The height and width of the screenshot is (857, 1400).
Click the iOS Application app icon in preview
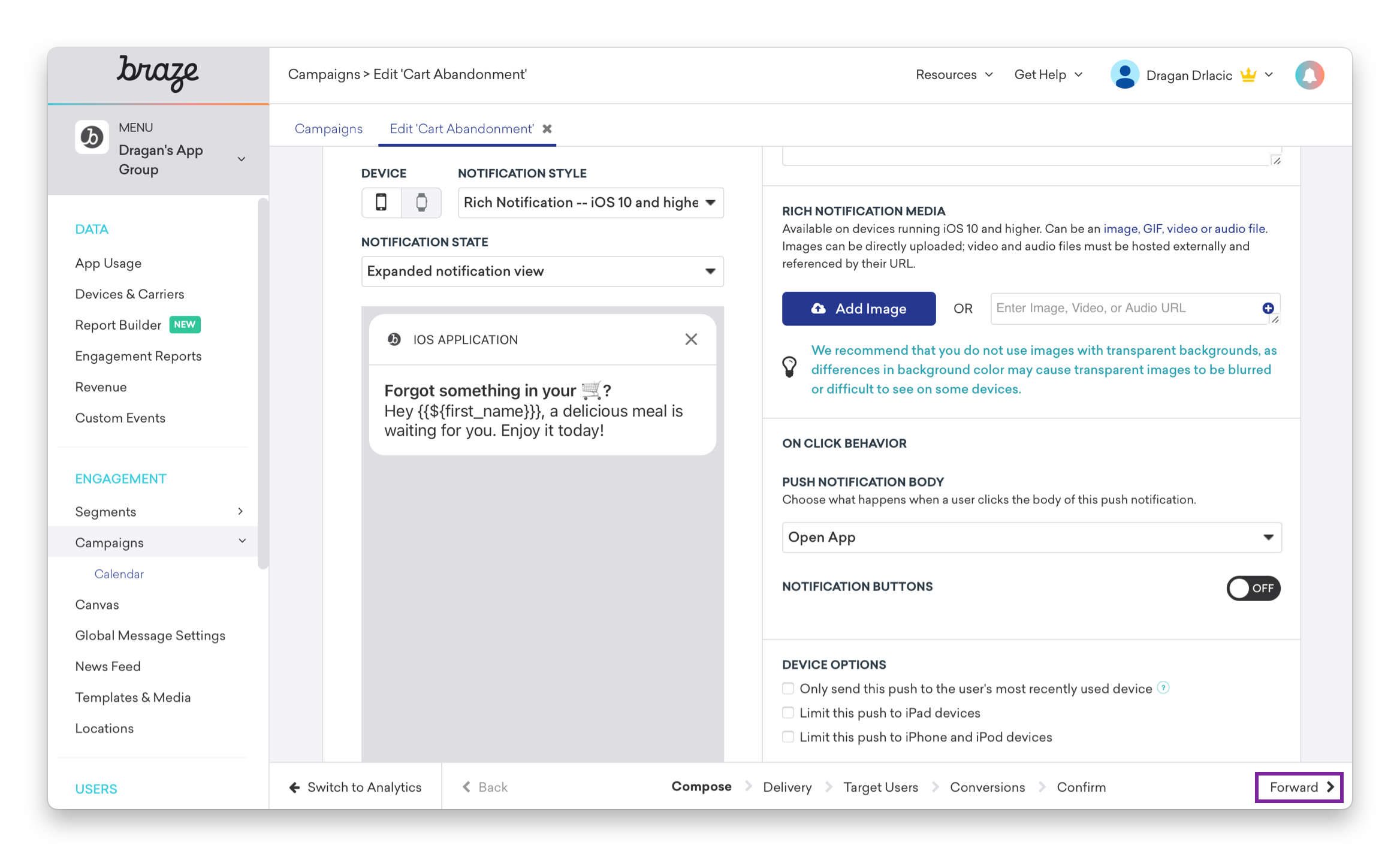coord(394,339)
